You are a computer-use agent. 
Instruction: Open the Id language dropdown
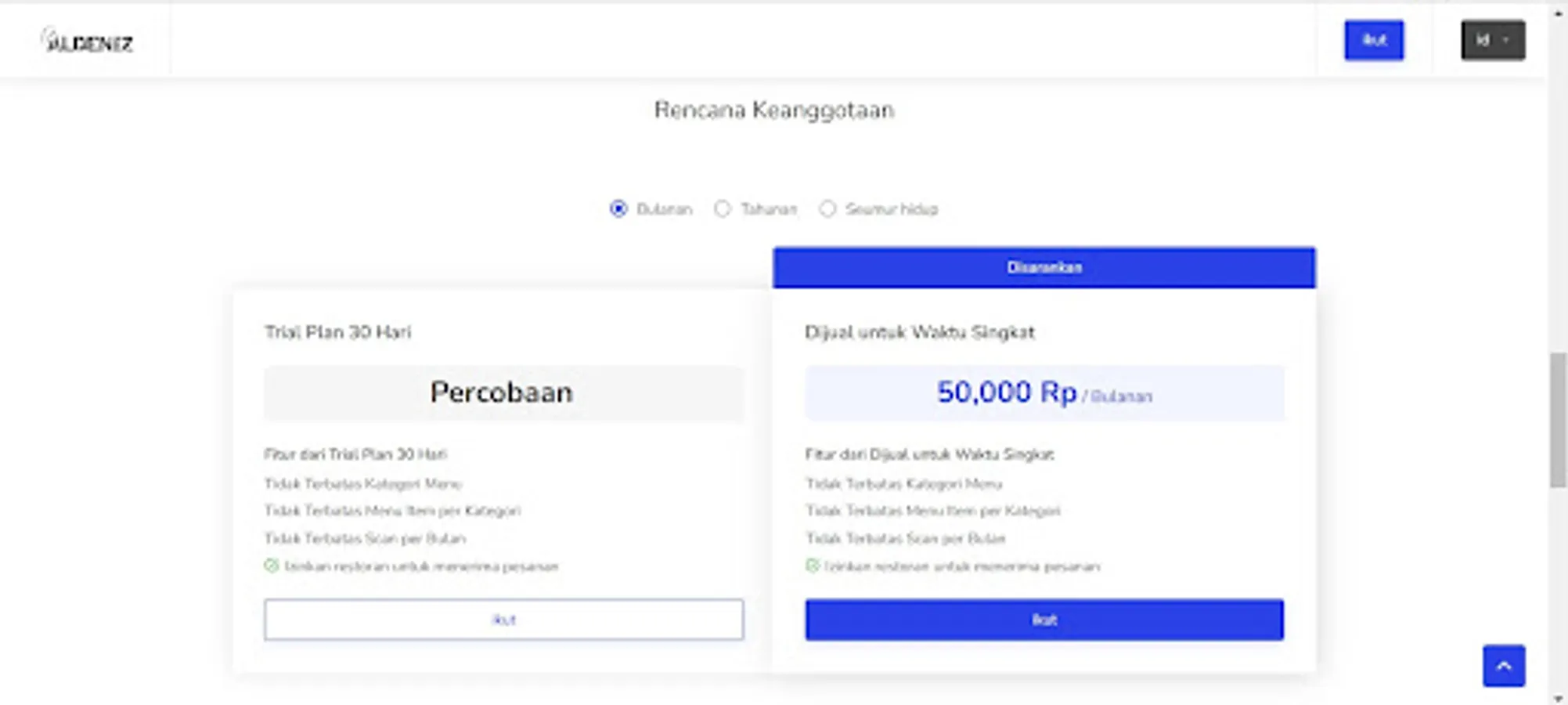pyautogui.click(x=1492, y=41)
